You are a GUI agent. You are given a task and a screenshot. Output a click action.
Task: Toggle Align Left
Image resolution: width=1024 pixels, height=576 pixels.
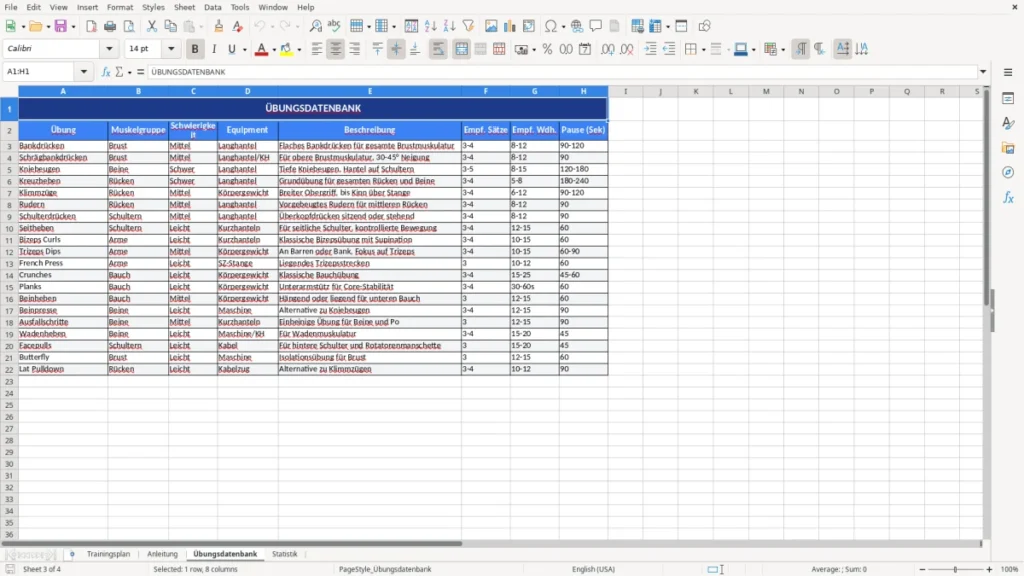(x=317, y=49)
